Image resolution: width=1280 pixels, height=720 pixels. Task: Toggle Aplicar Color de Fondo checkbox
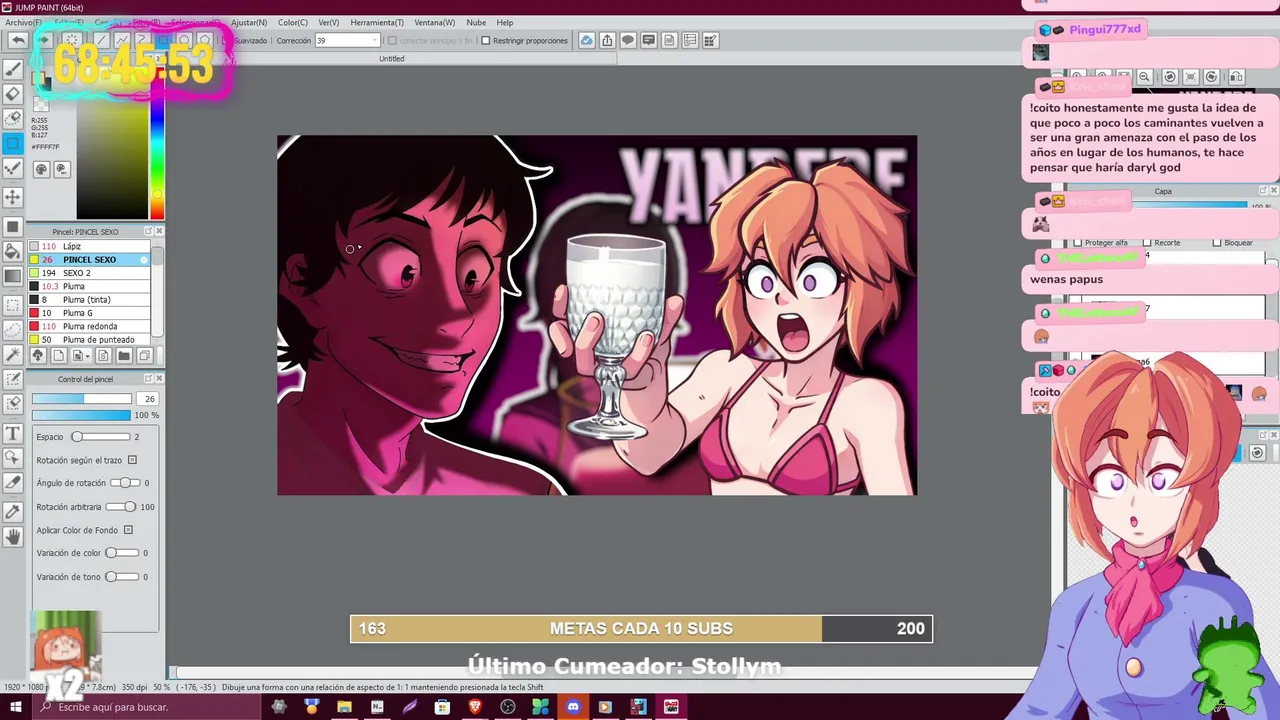pos(128,530)
